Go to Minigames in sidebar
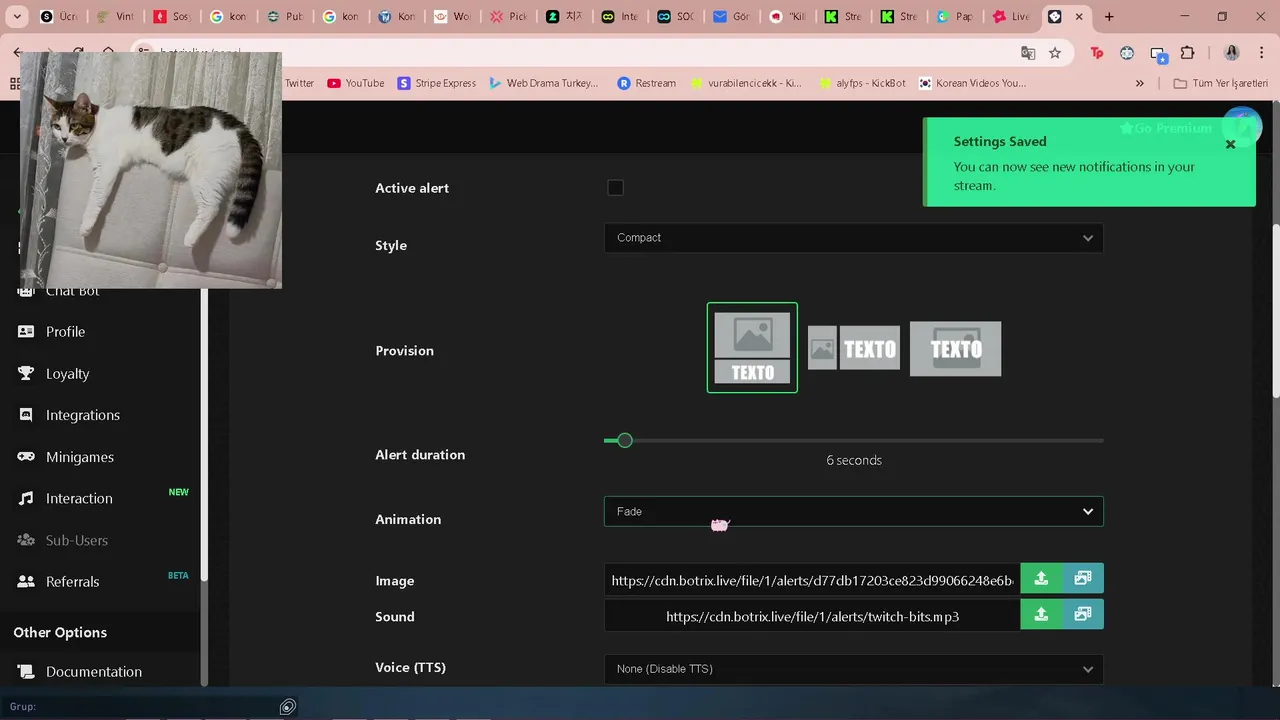This screenshot has height=720, width=1280. tap(80, 457)
